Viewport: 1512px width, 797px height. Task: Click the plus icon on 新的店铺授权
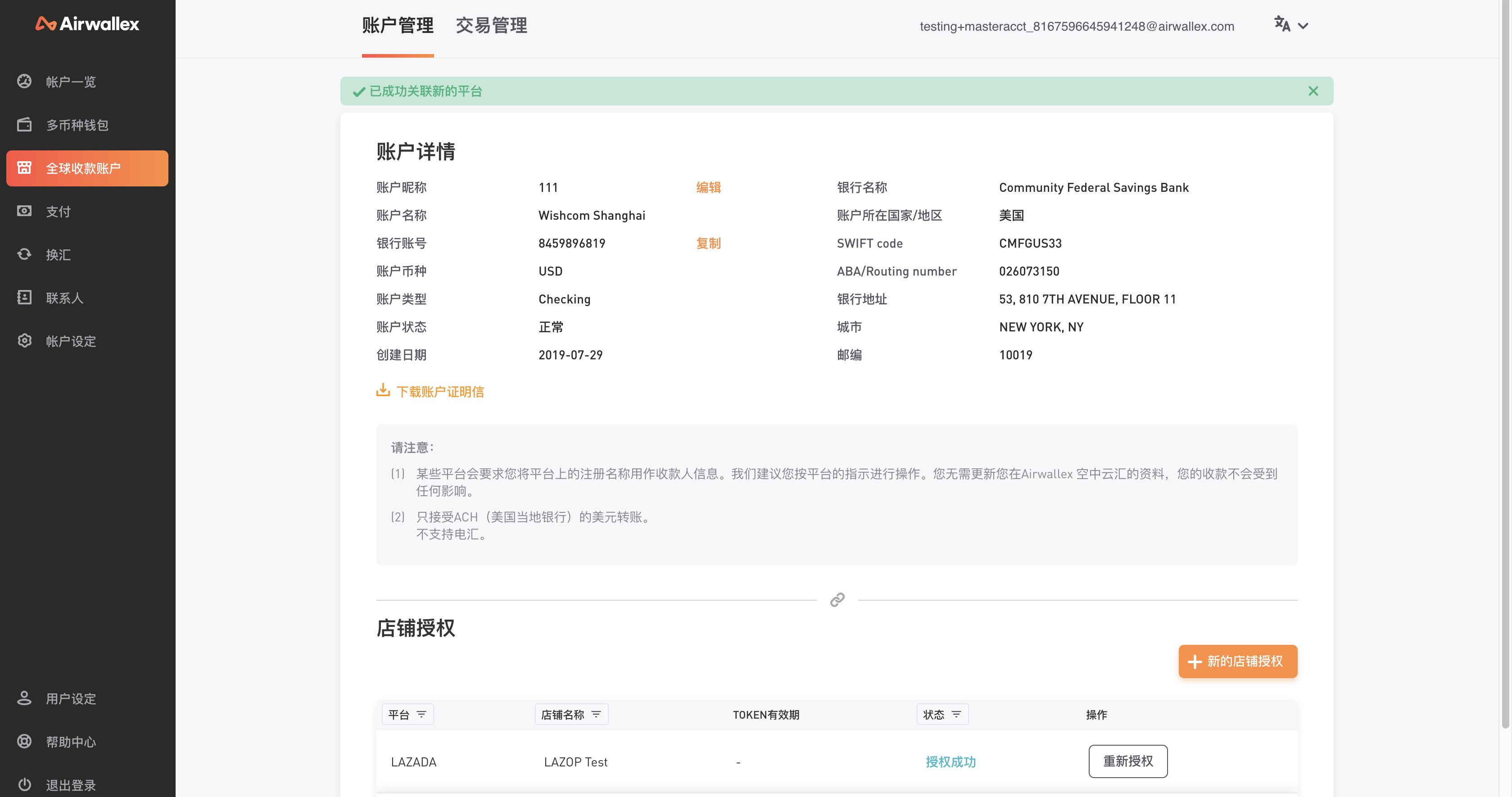1195,662
